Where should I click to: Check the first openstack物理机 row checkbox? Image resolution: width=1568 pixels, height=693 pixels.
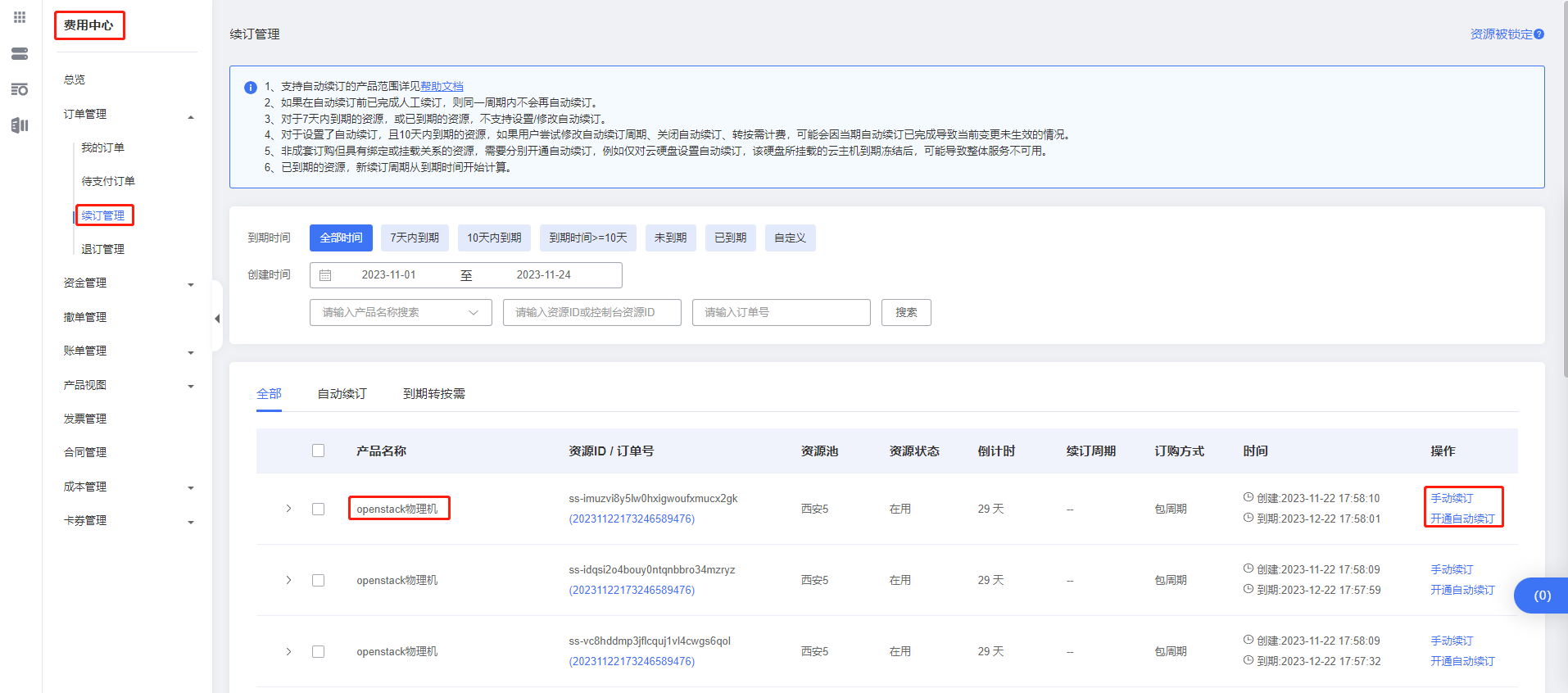coord(319,509)
